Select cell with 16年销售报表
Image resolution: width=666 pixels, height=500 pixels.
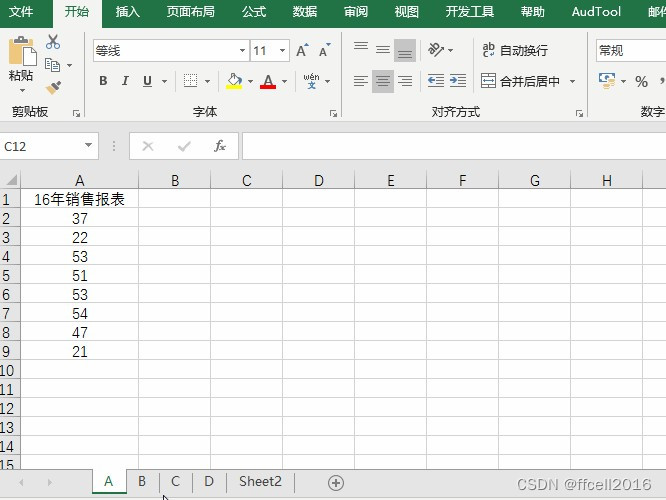pyautogui.click(x=79, y=199)
